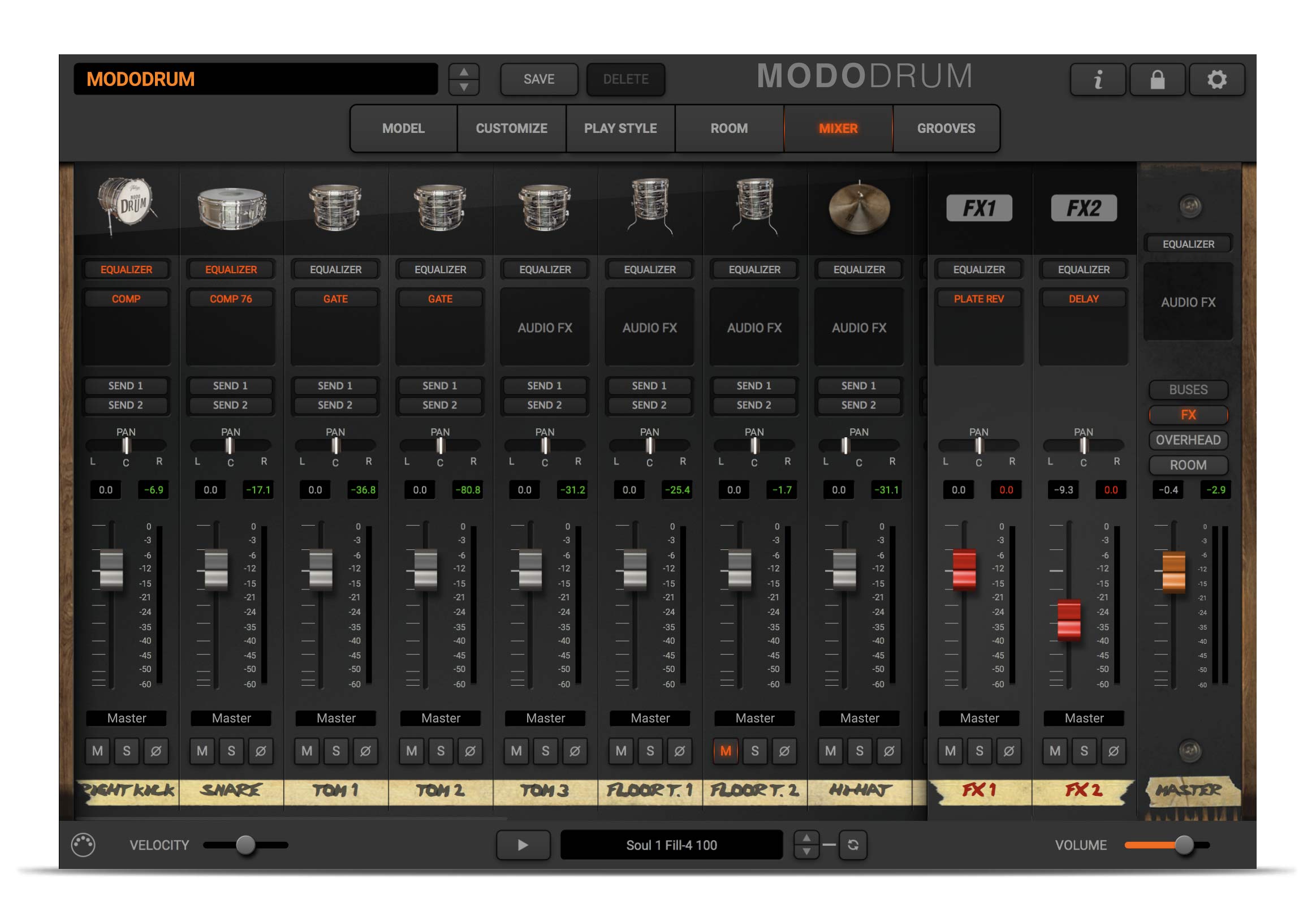Step through presets with preset arrows

464,79
